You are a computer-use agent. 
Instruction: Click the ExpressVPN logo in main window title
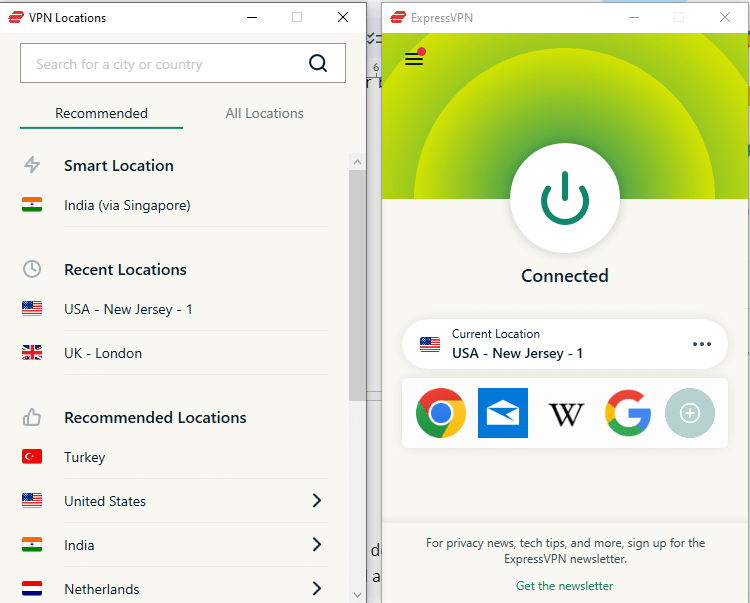[x=398, y=18]
